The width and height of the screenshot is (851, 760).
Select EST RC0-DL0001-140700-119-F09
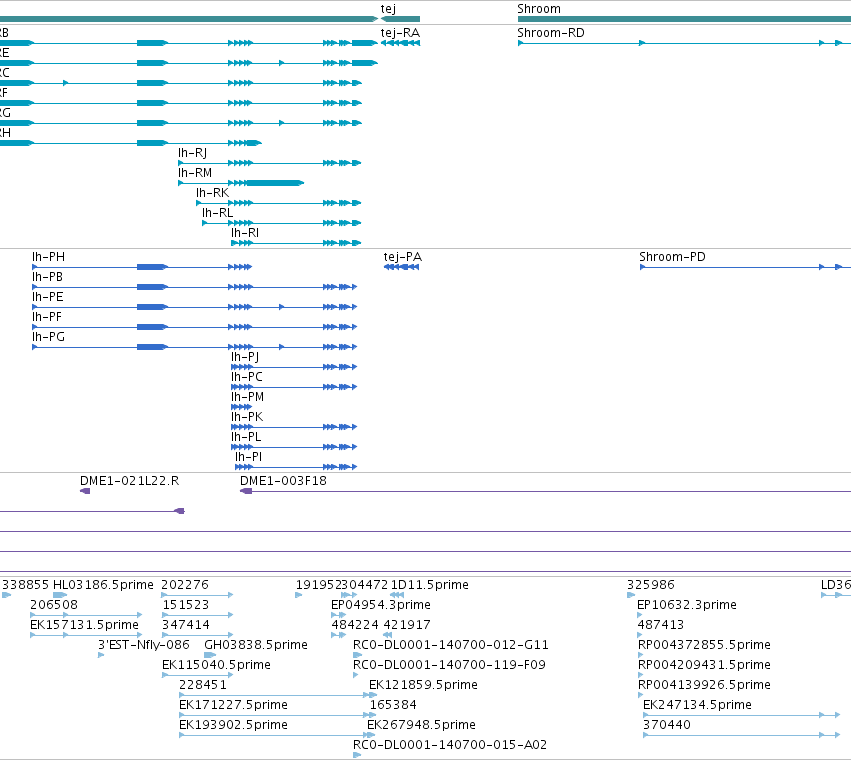click(x=449, y=665)
